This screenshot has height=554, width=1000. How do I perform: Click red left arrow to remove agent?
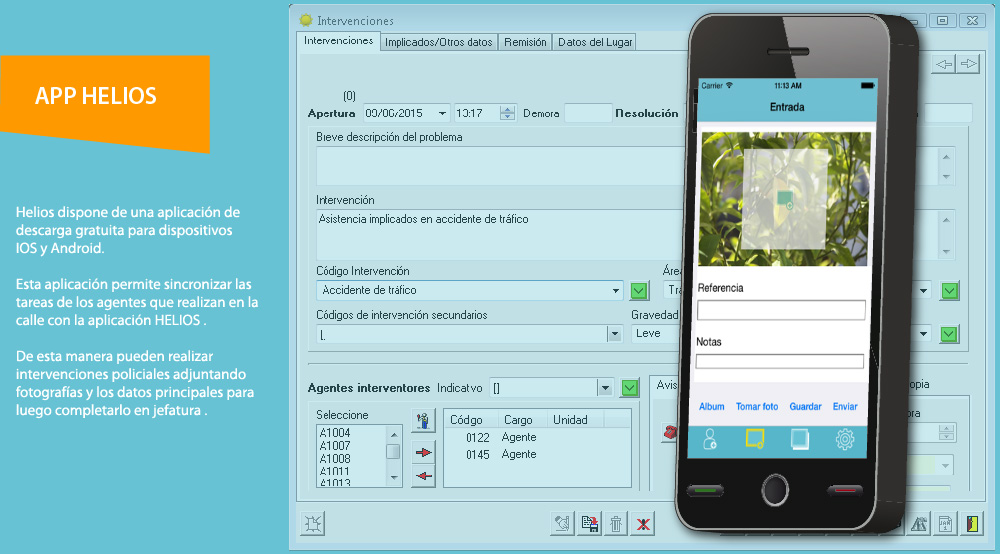pyautogui.click(x=423, y=476)
